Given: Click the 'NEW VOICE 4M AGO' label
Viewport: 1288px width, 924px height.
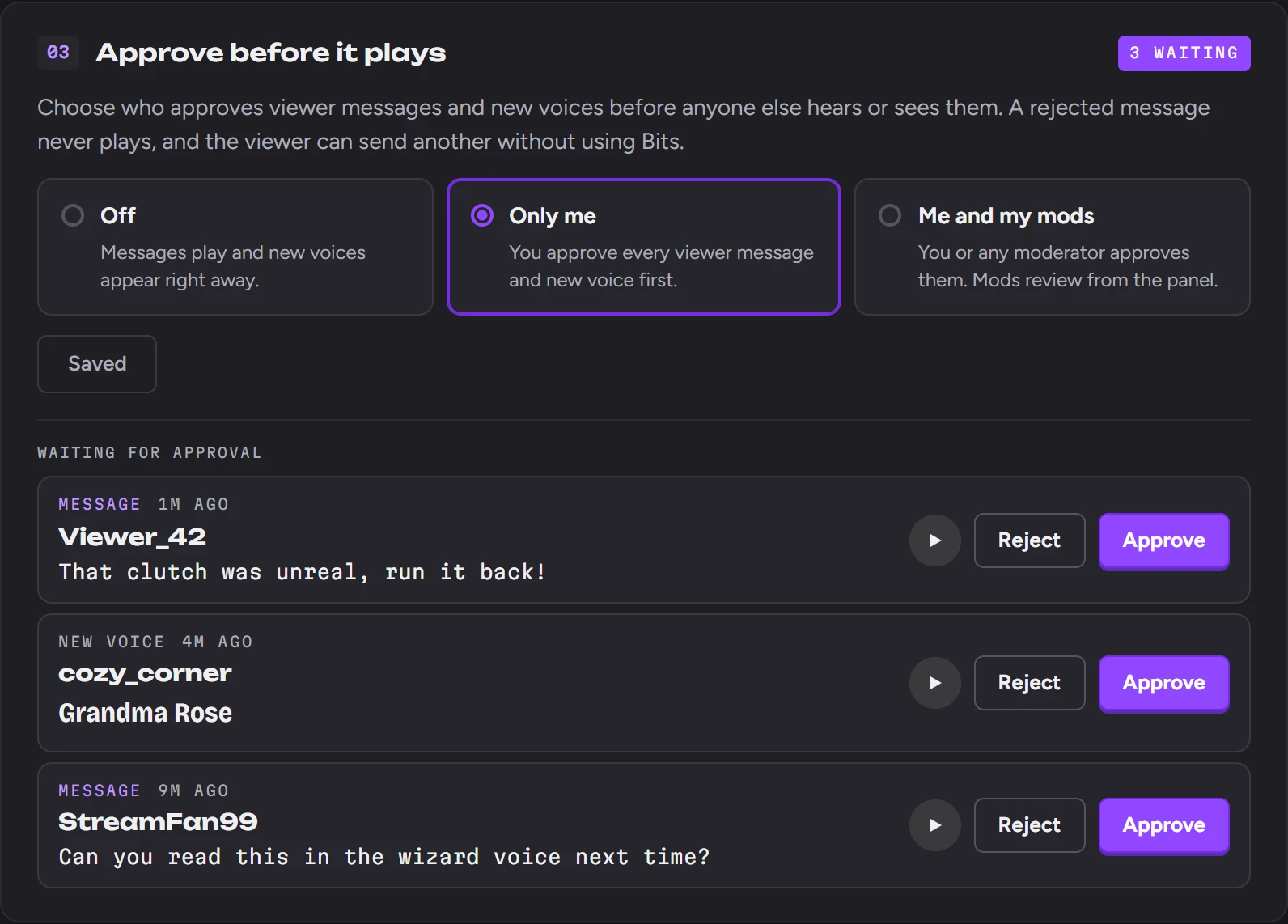Looking at the screenshot, I should click(x=155, y=642).
